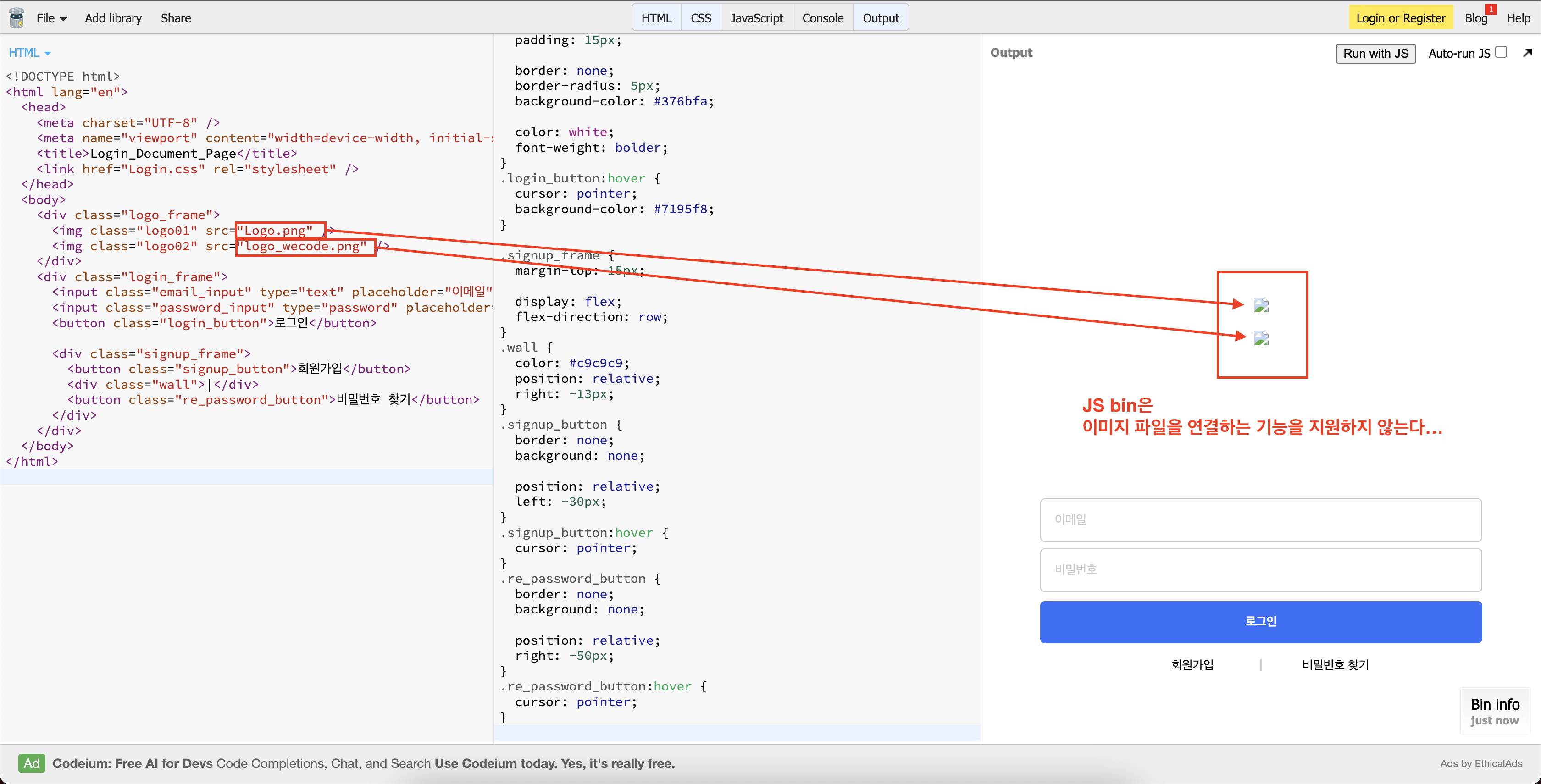Click the "Logo.png" src value in HTML

coord(275,231)
